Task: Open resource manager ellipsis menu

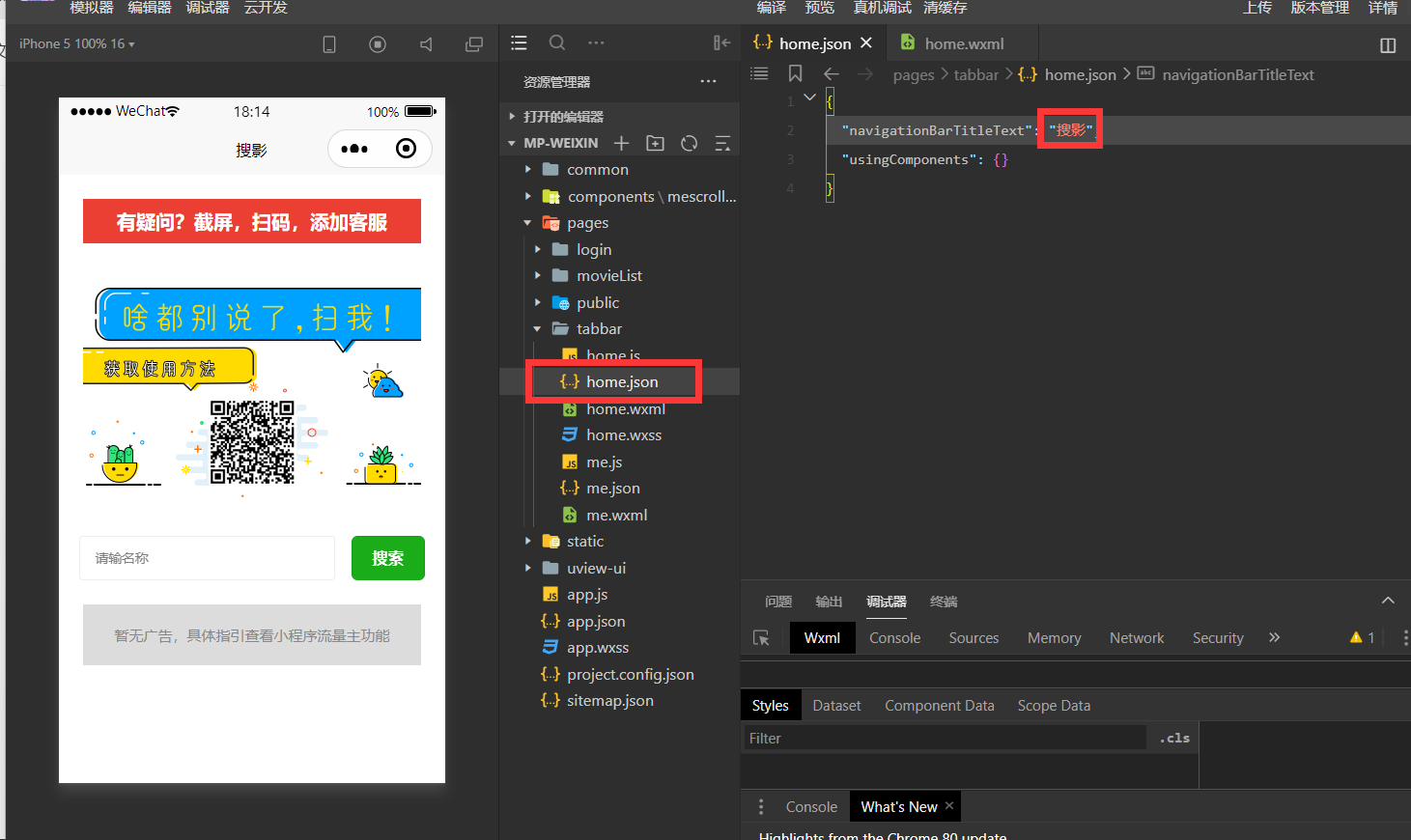Action: click(708, 81)
